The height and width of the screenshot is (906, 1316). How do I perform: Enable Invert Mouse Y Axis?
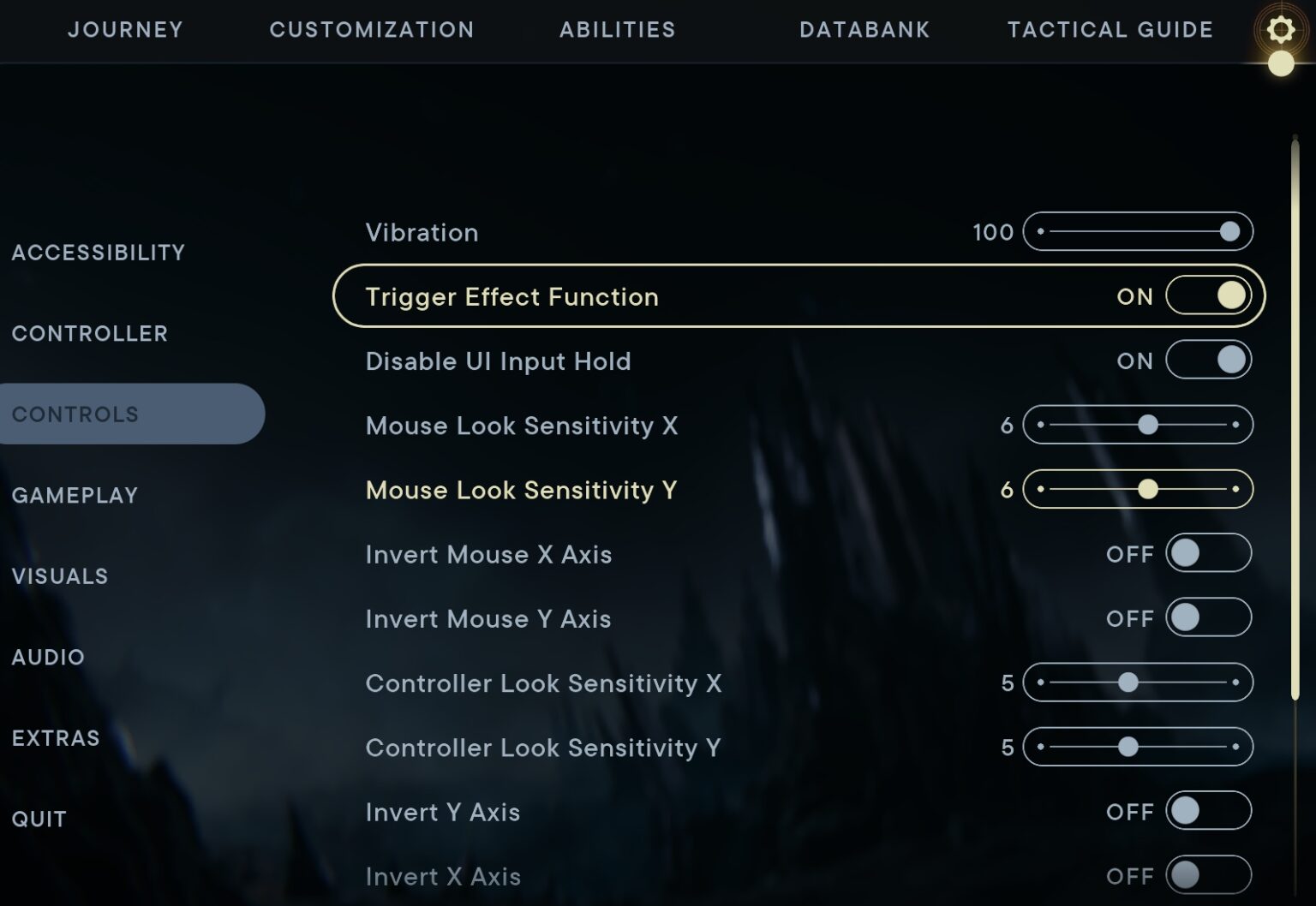(x=1208, y=618)
